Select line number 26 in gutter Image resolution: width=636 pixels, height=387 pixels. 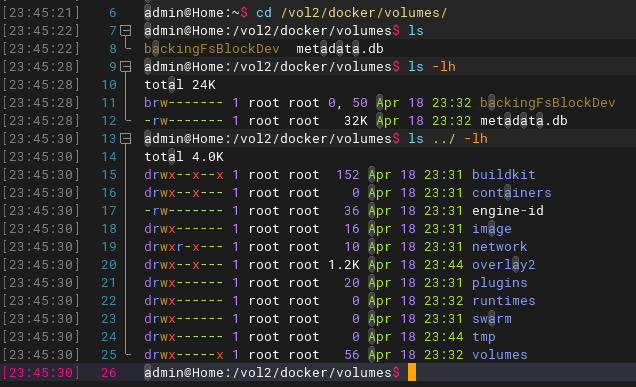(x=109, y=372)
